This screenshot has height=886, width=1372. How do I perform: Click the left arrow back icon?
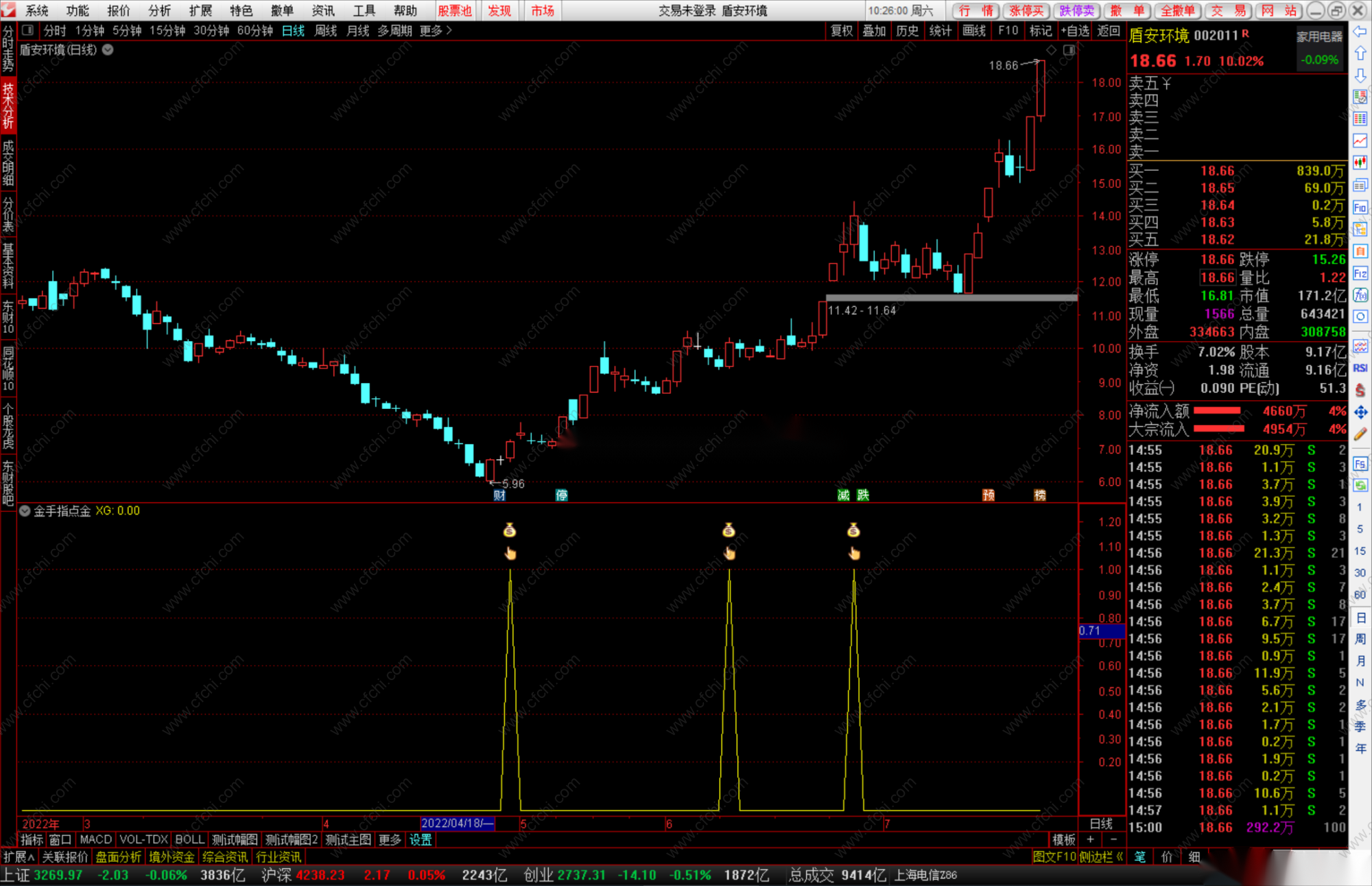point(1360,32)
